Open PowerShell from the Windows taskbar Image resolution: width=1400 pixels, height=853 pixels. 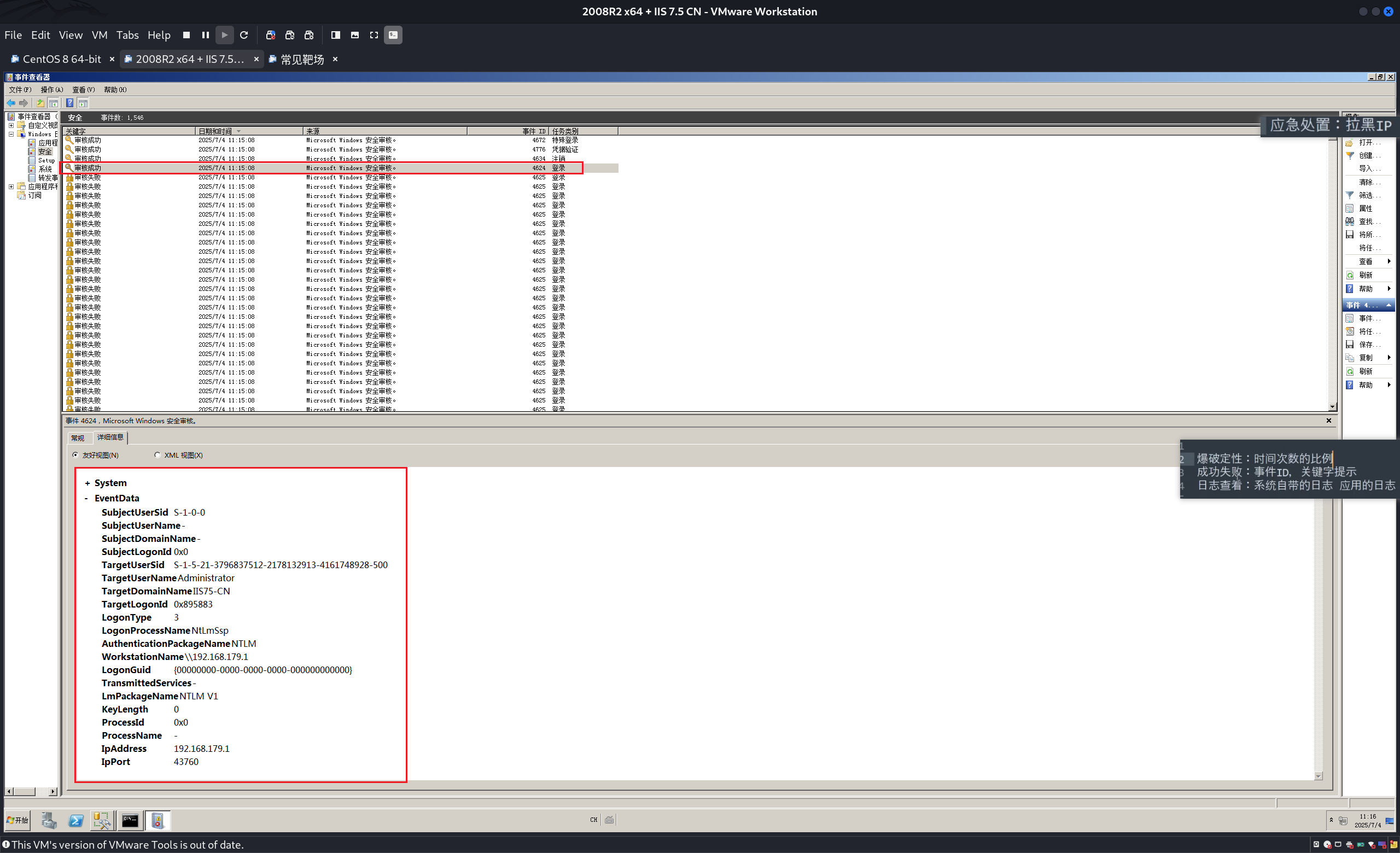coord(75,821)
